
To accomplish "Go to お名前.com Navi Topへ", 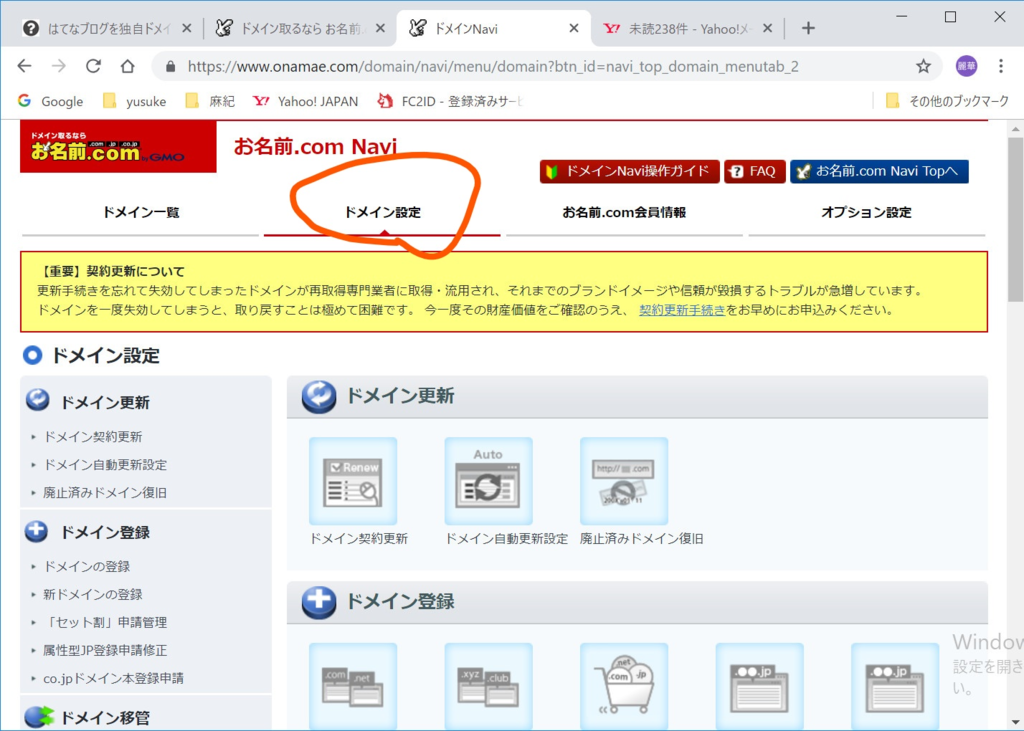I will [879, 171].
